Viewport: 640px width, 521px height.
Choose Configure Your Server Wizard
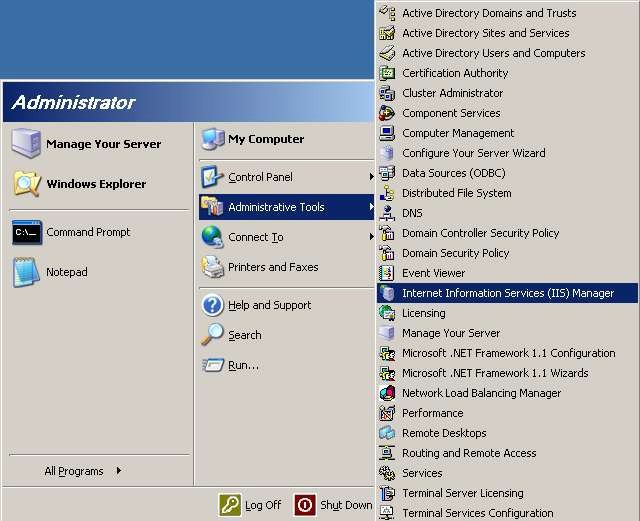click(x=507, y=153)
